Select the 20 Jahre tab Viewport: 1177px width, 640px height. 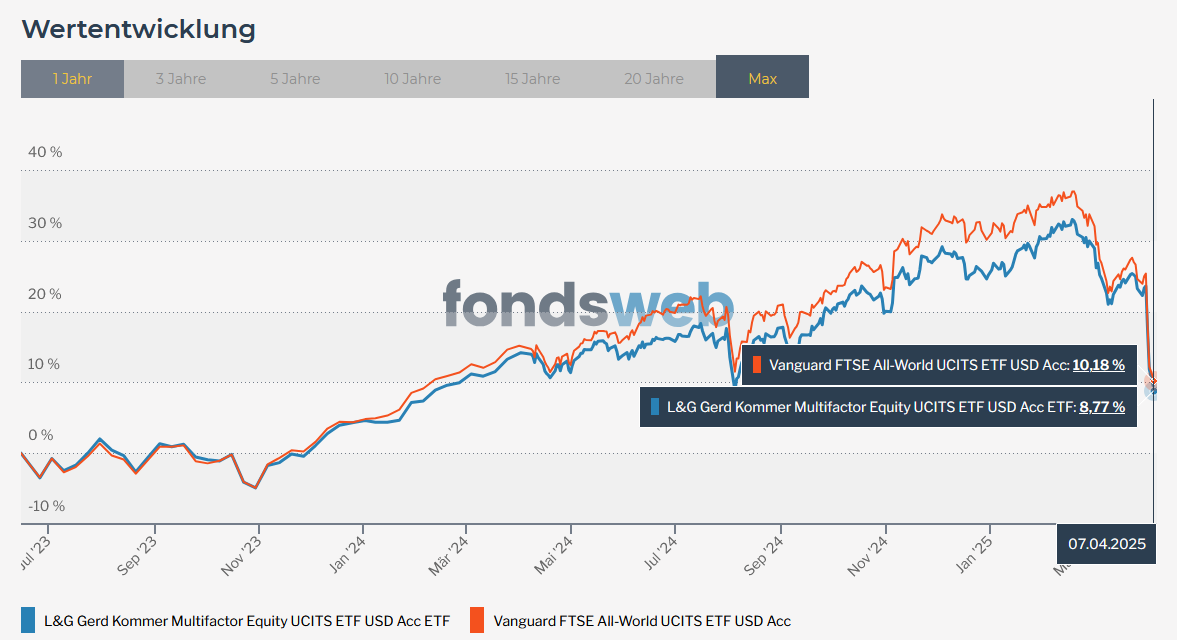(654, 79)
